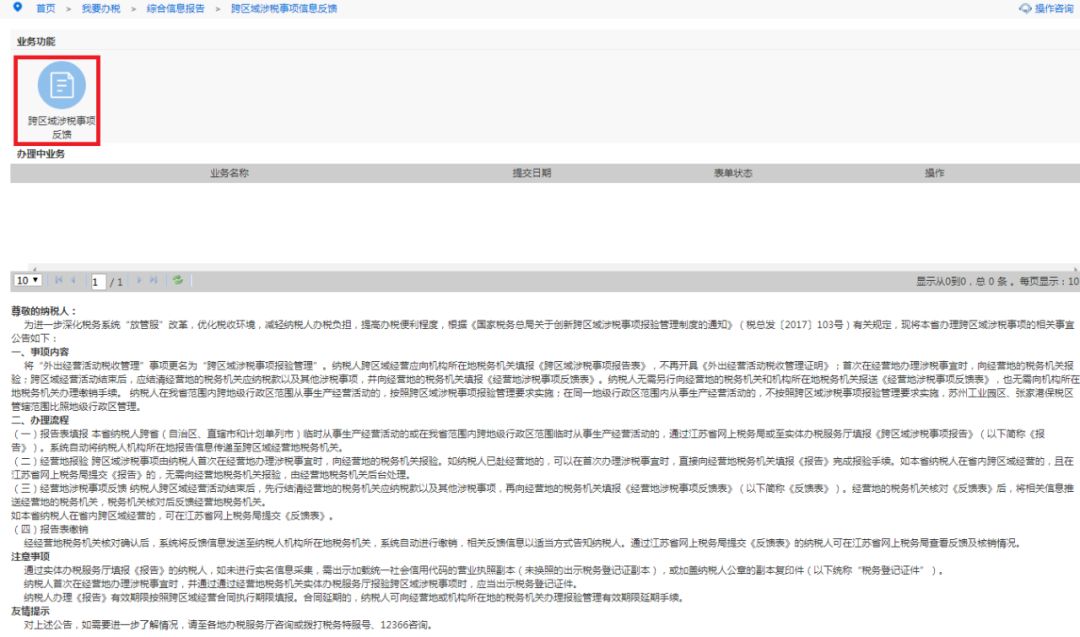Click the 操作咨询 headset icon
Screen dimensions: 1080x637
(1024, 8)
